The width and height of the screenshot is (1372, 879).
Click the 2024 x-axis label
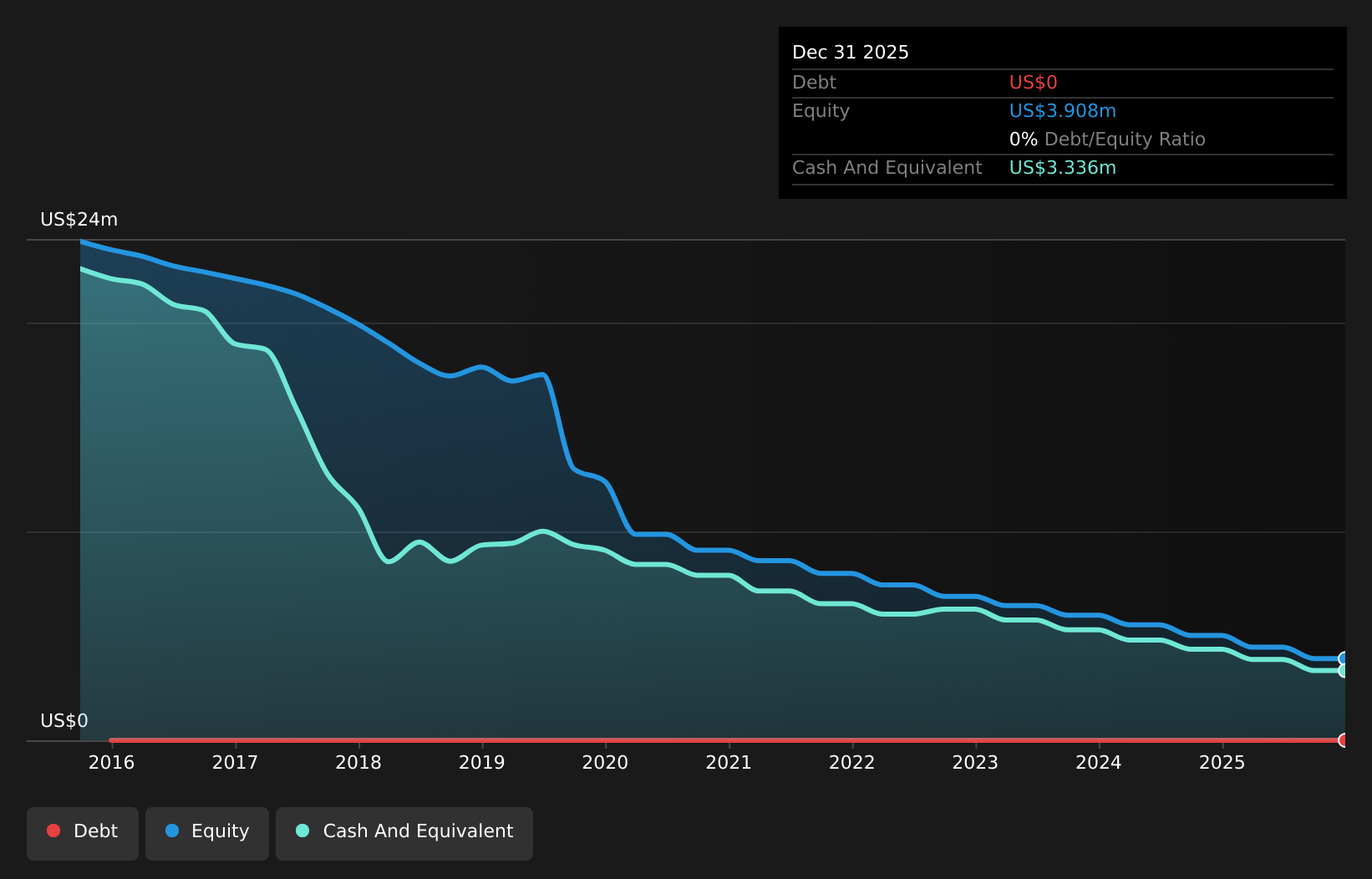[x=1099, y=762]
